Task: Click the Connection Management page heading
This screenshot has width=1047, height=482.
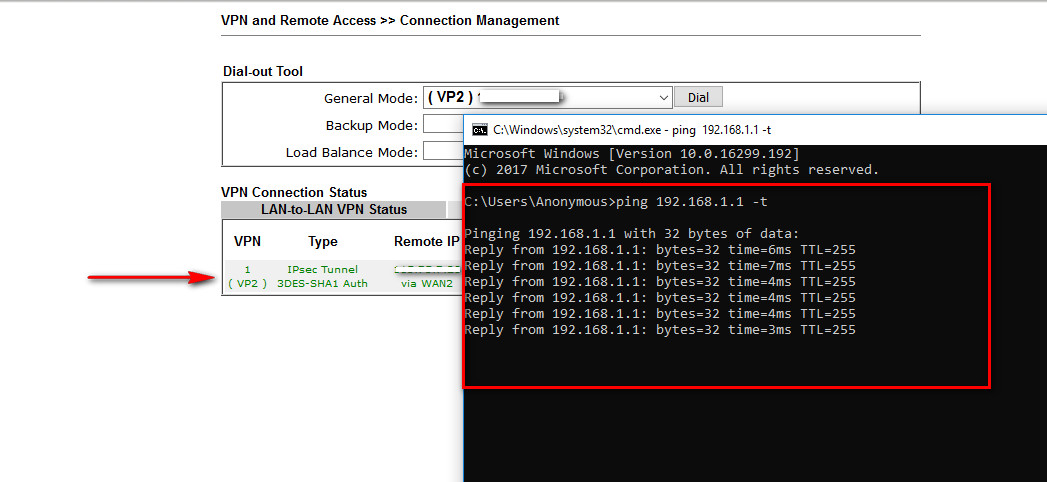Action: pos(390,20)
